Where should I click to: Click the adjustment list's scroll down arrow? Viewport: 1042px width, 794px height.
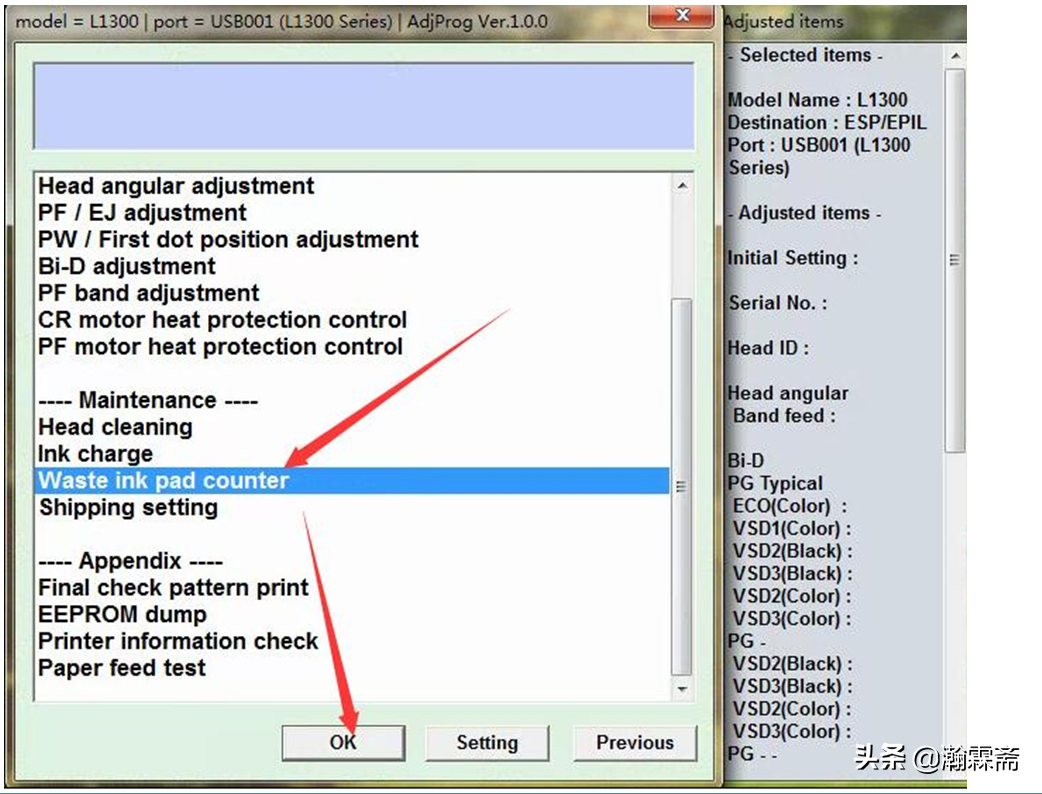[682, 689]
